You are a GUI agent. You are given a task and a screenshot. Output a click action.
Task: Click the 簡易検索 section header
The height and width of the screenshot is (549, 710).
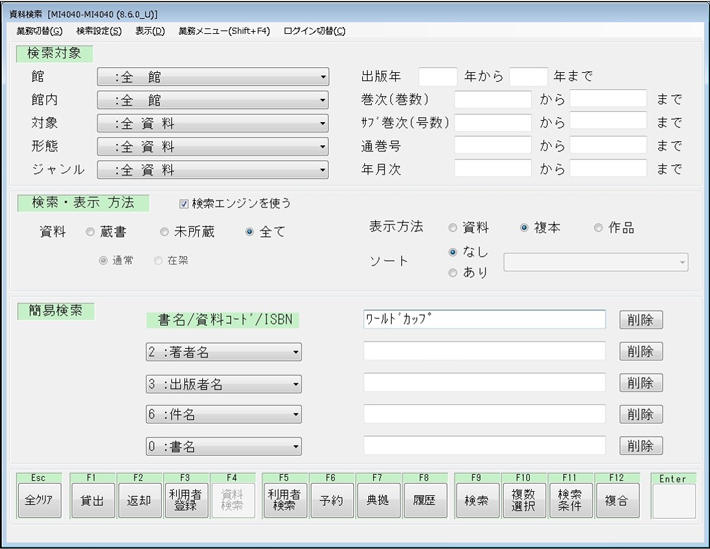tap(56, 311)
